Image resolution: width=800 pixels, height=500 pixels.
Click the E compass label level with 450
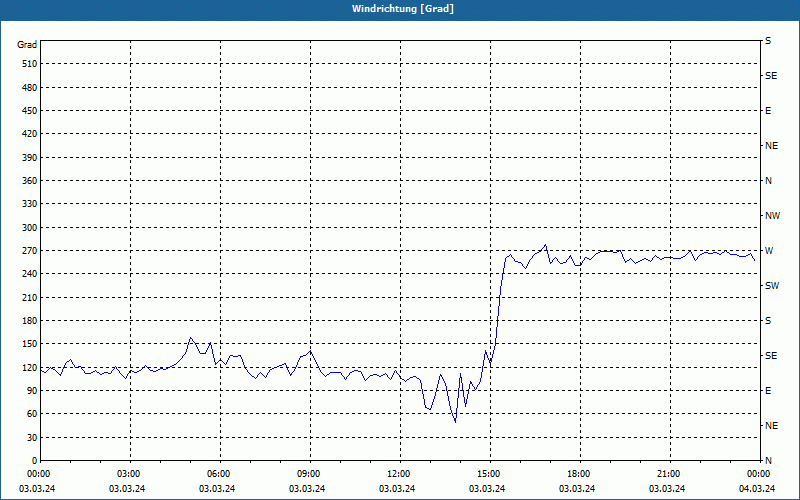coord(768,111)
